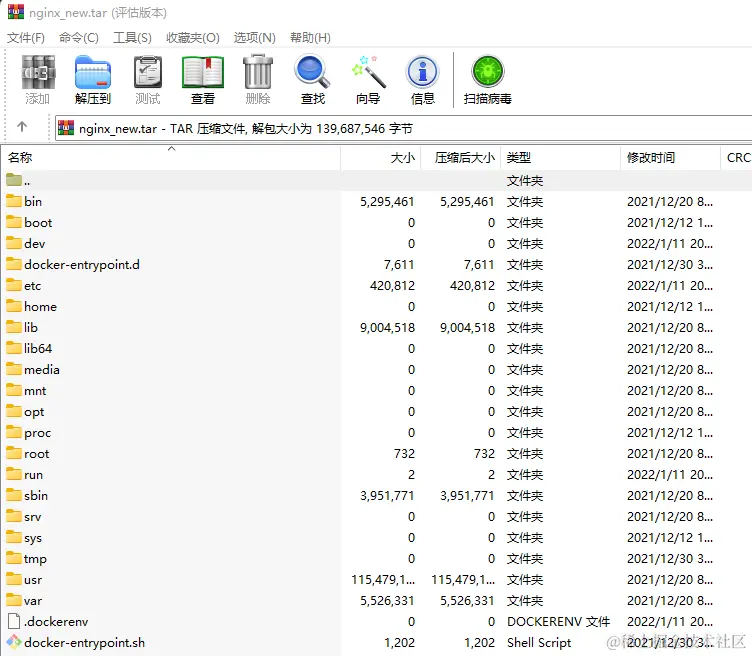752x656 pixels.
Task: Click the 5,526,331 size of var
Action: [x=387, y=600]
